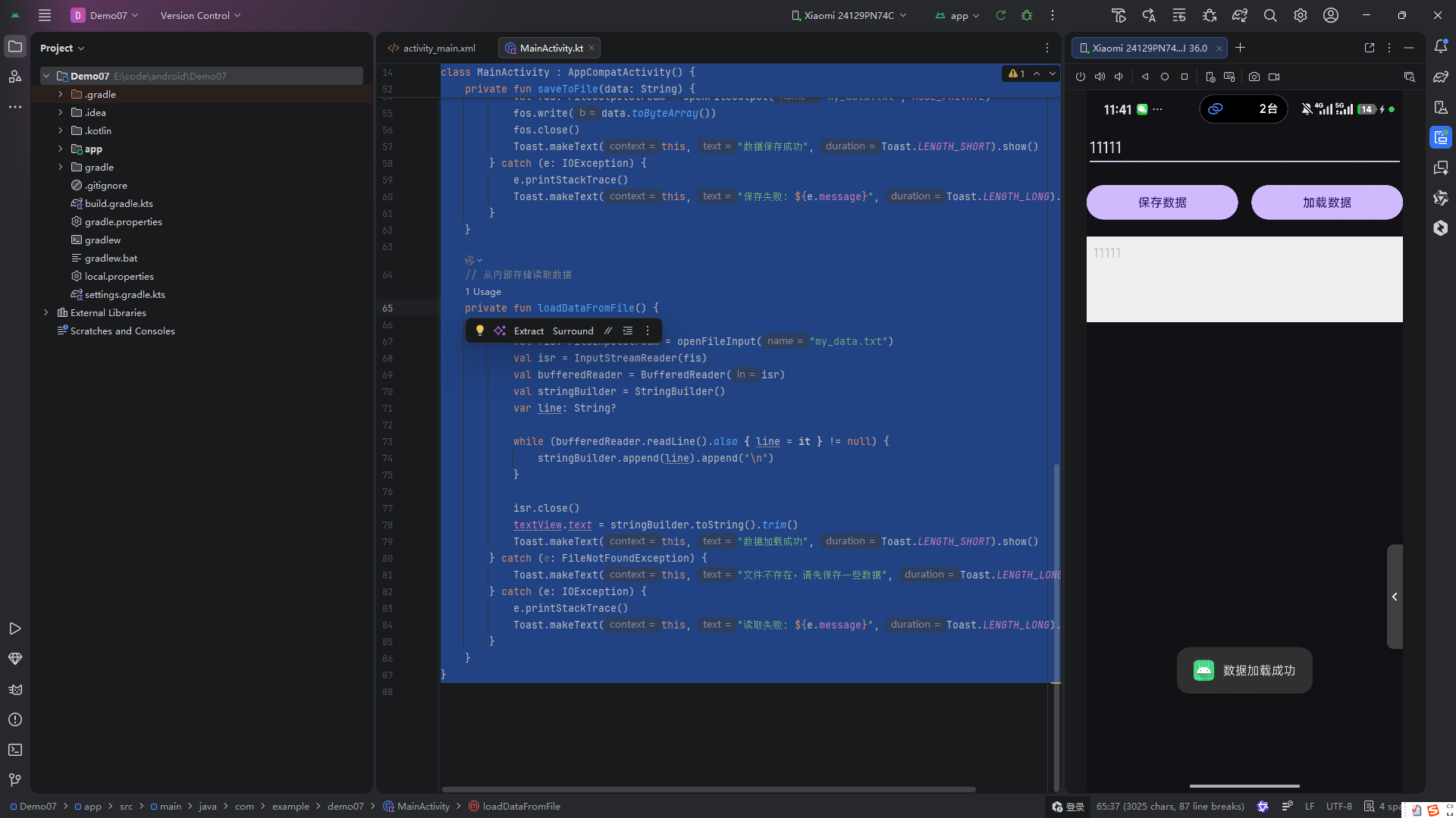
Task: Click the warning count indicator in editor
Action: coord(1017,74)
